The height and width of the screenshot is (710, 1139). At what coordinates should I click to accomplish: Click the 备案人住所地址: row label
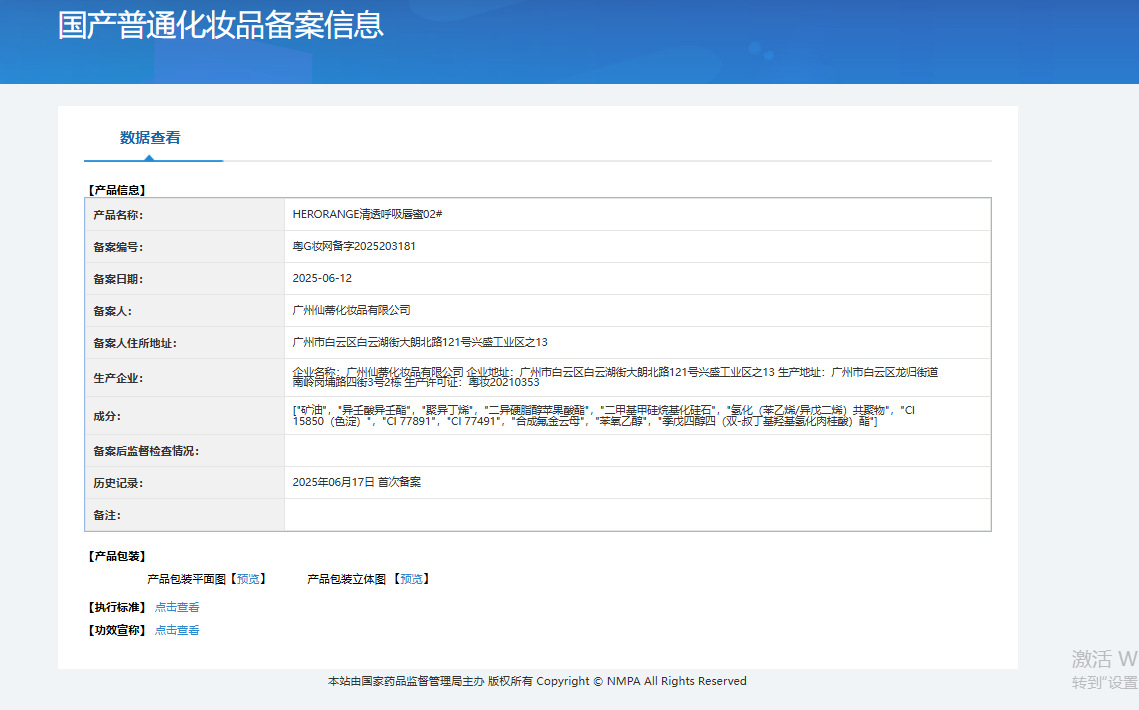coord(135,343)
